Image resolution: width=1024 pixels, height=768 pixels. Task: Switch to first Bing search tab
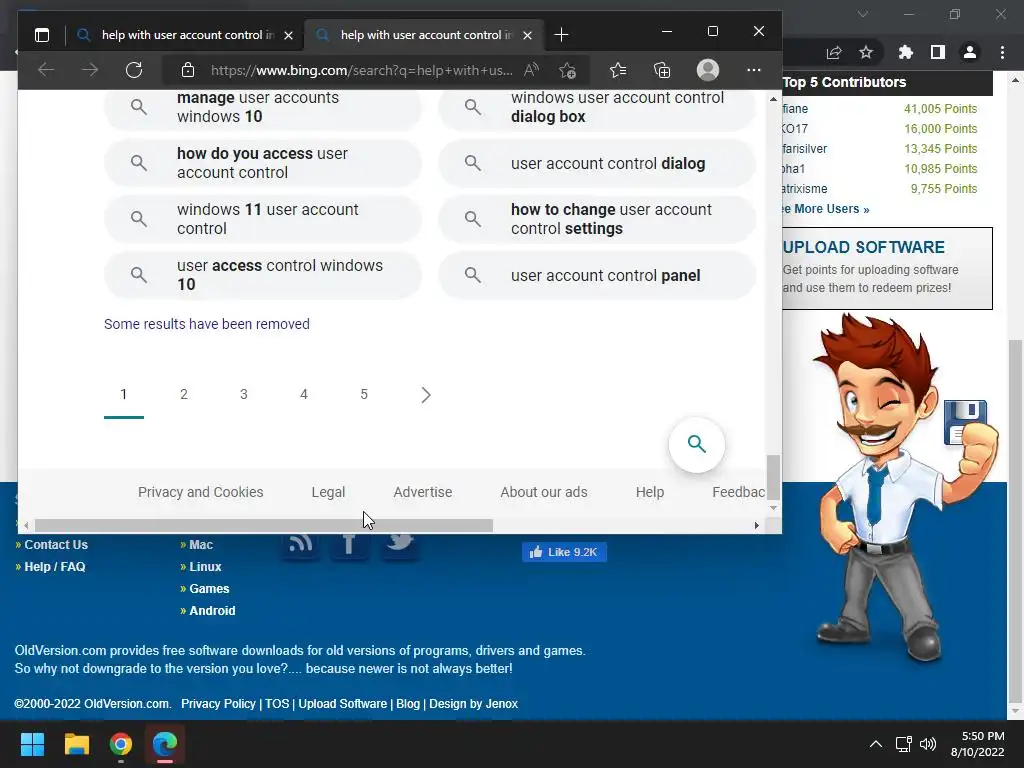[x=184, y=35]
